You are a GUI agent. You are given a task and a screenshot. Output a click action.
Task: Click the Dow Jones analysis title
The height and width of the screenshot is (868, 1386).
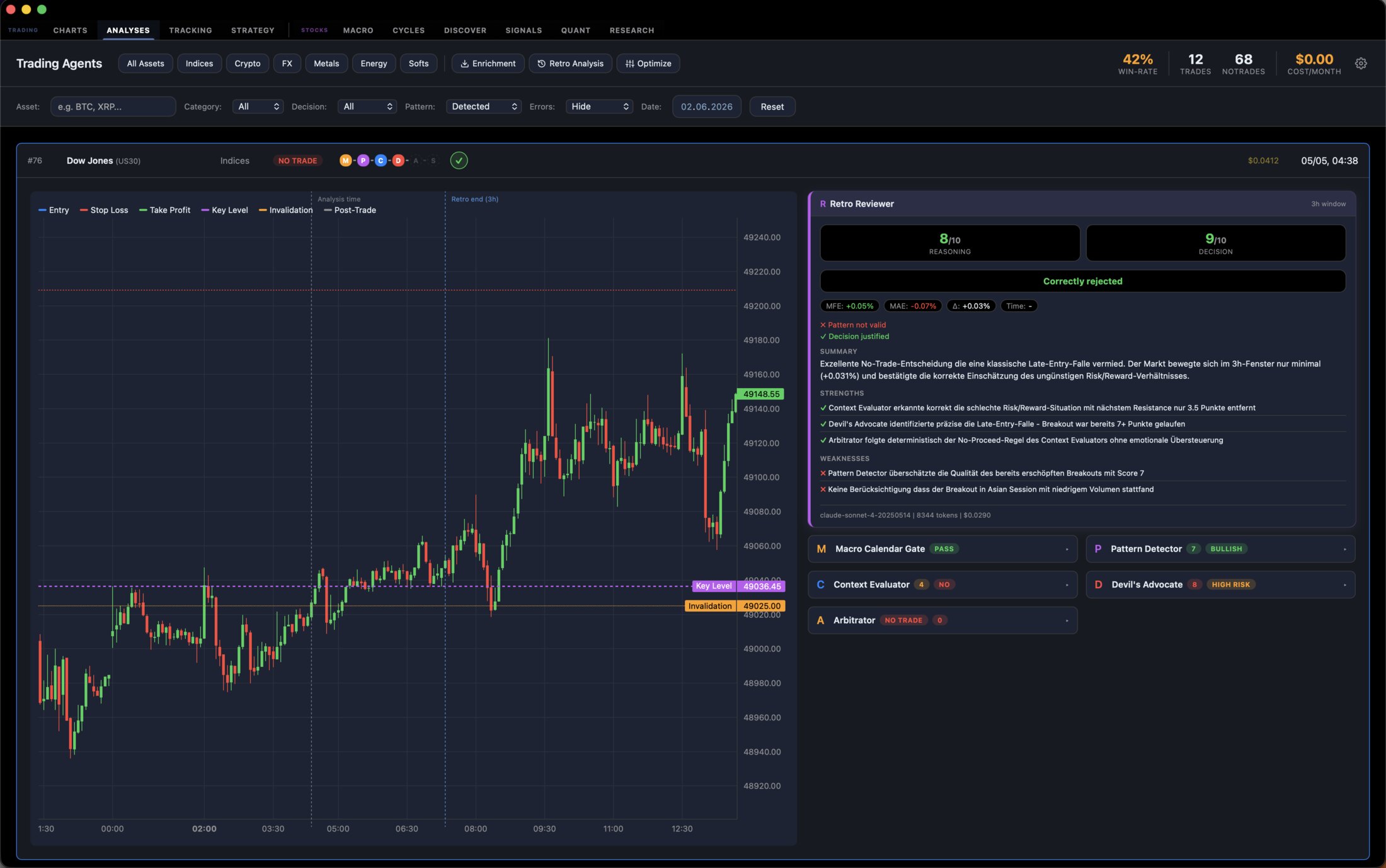[103, 161]
